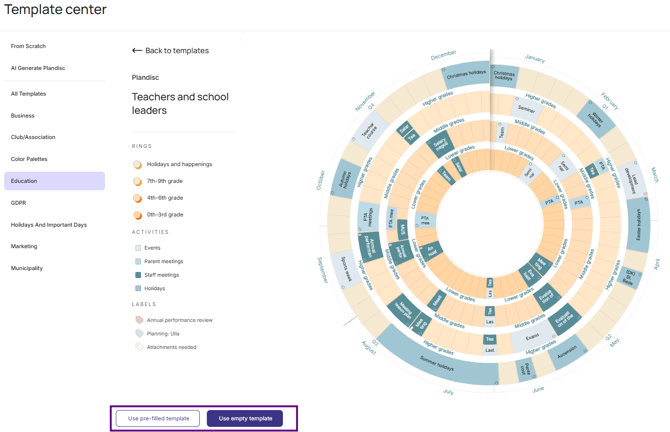Click the Holidays and happenings ring icon

point(137,165)
